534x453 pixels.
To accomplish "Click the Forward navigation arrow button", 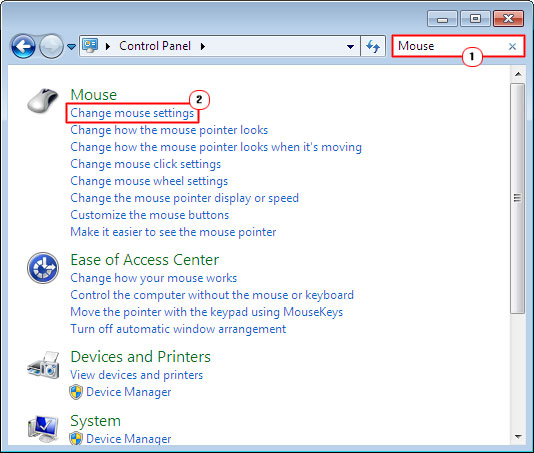I will [51, 46].
